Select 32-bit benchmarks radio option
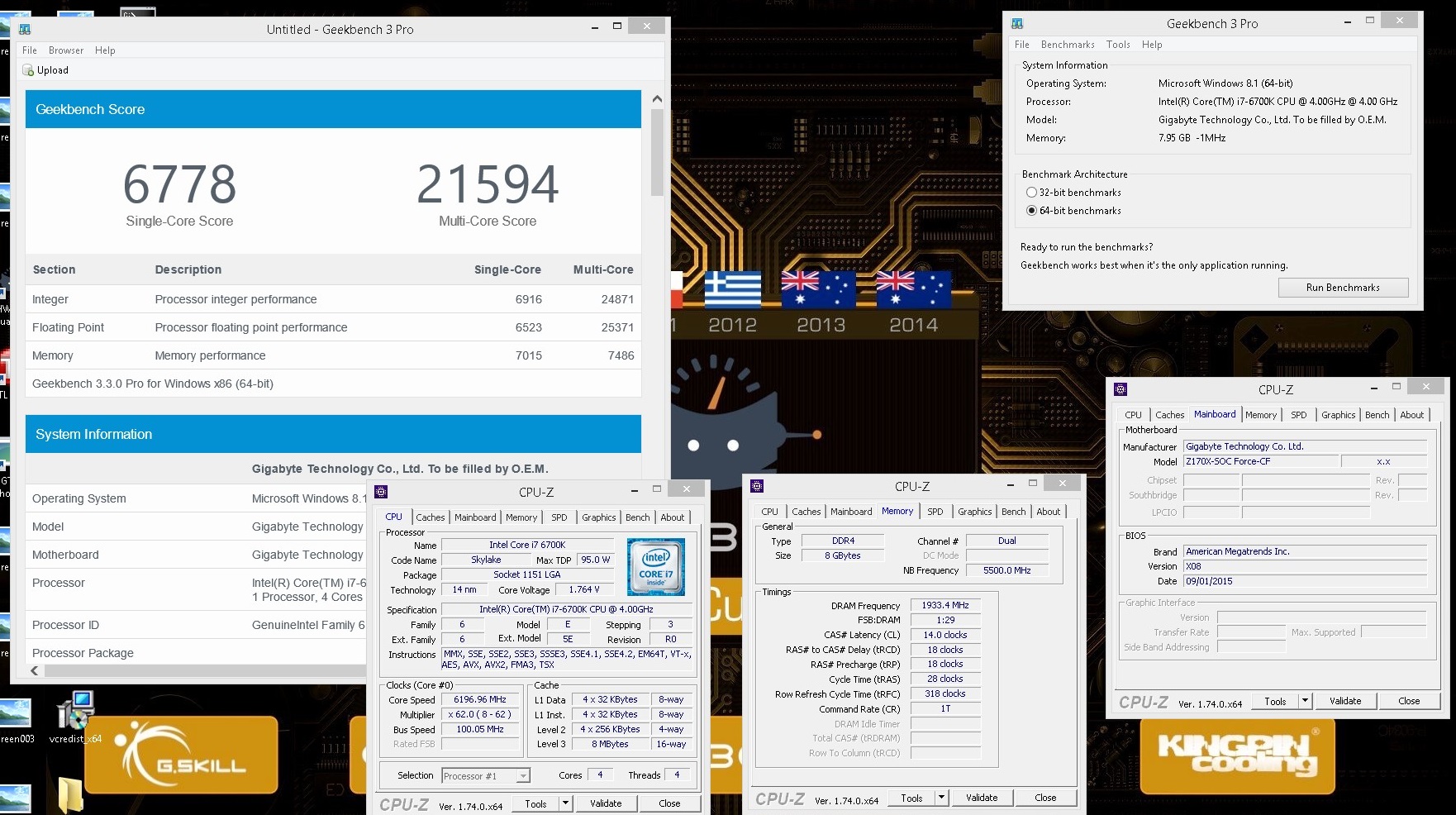1456x815 pixels. (x=1031, y=192)
